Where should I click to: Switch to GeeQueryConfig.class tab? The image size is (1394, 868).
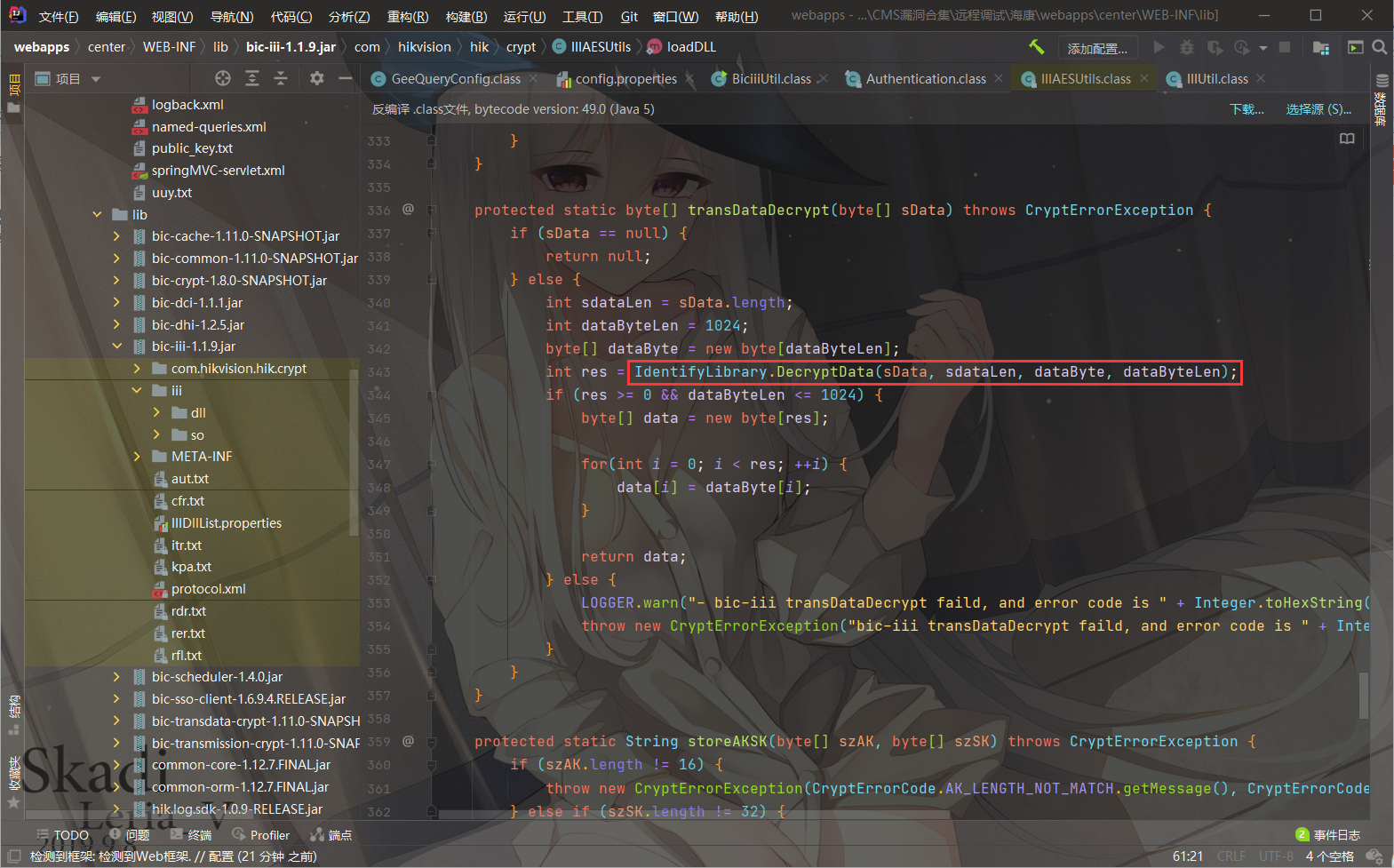coord(455,79)
